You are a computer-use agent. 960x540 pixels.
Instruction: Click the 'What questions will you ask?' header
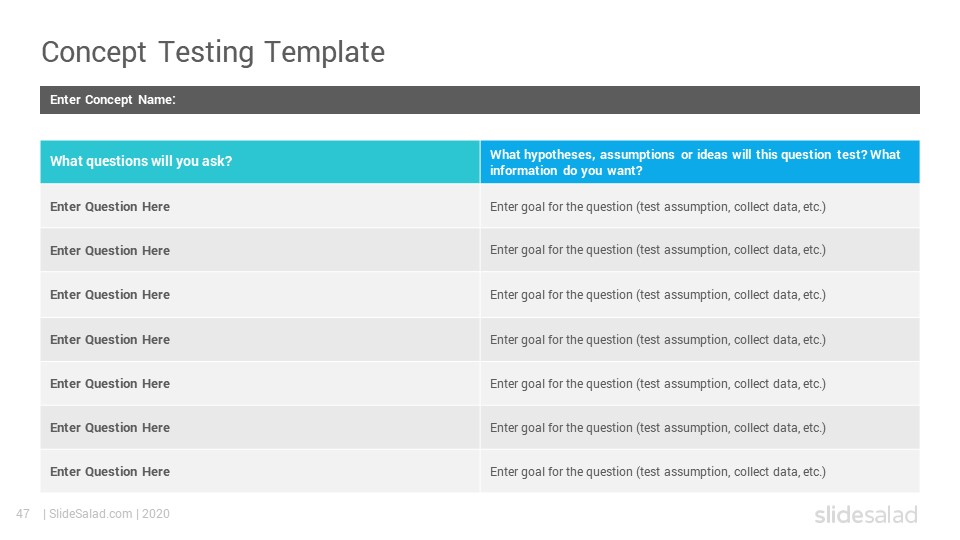coord(260,162)
